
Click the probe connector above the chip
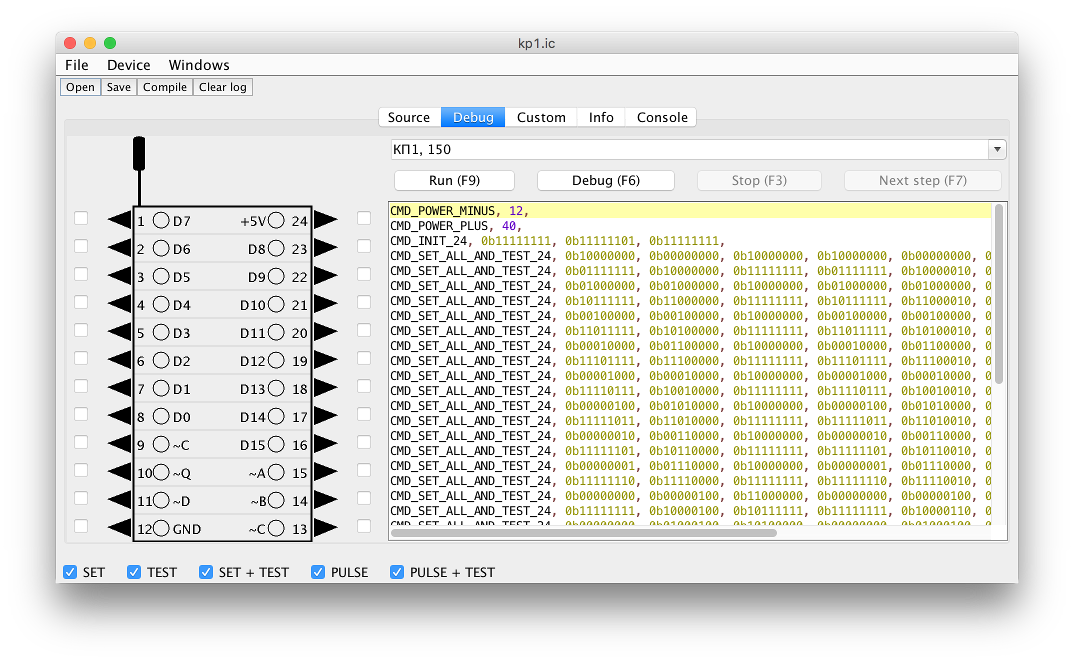coord(139,153)
